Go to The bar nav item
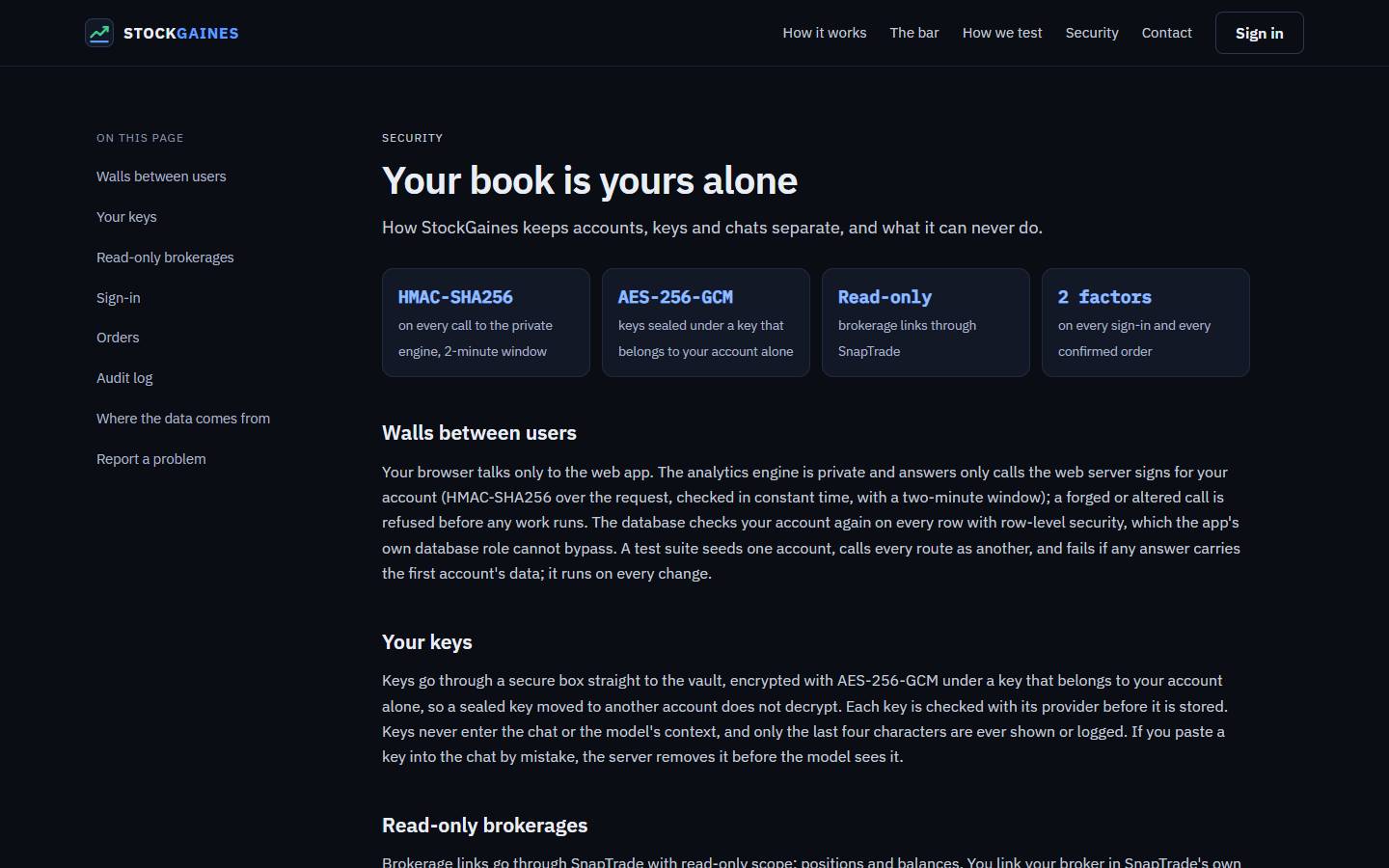This screenshot has width=1389, height=868. [914, 33]
